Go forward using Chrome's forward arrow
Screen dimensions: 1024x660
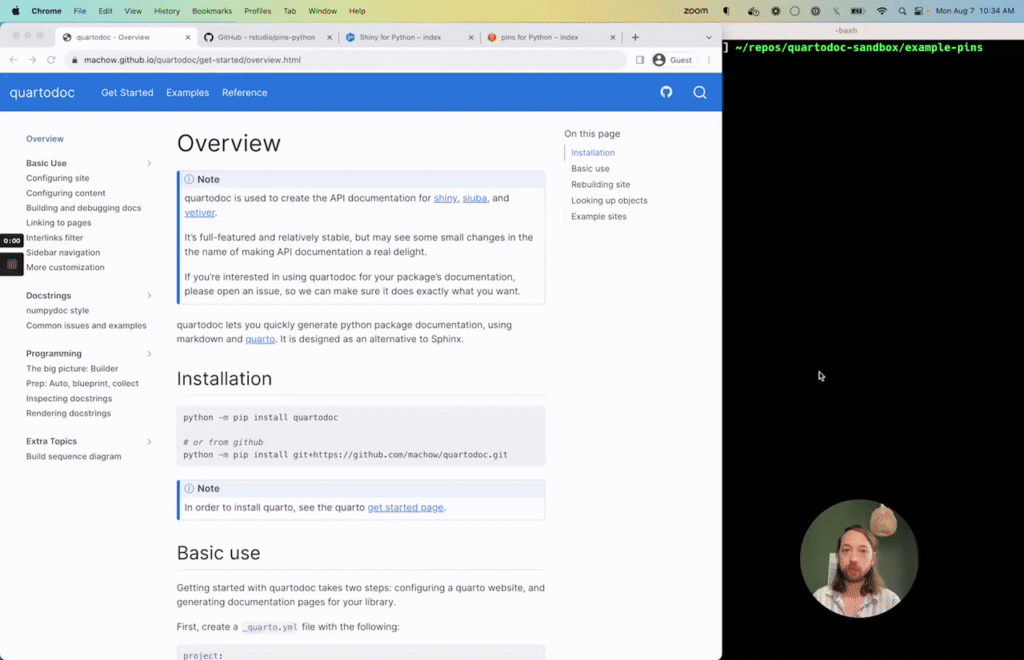[32, 59]
